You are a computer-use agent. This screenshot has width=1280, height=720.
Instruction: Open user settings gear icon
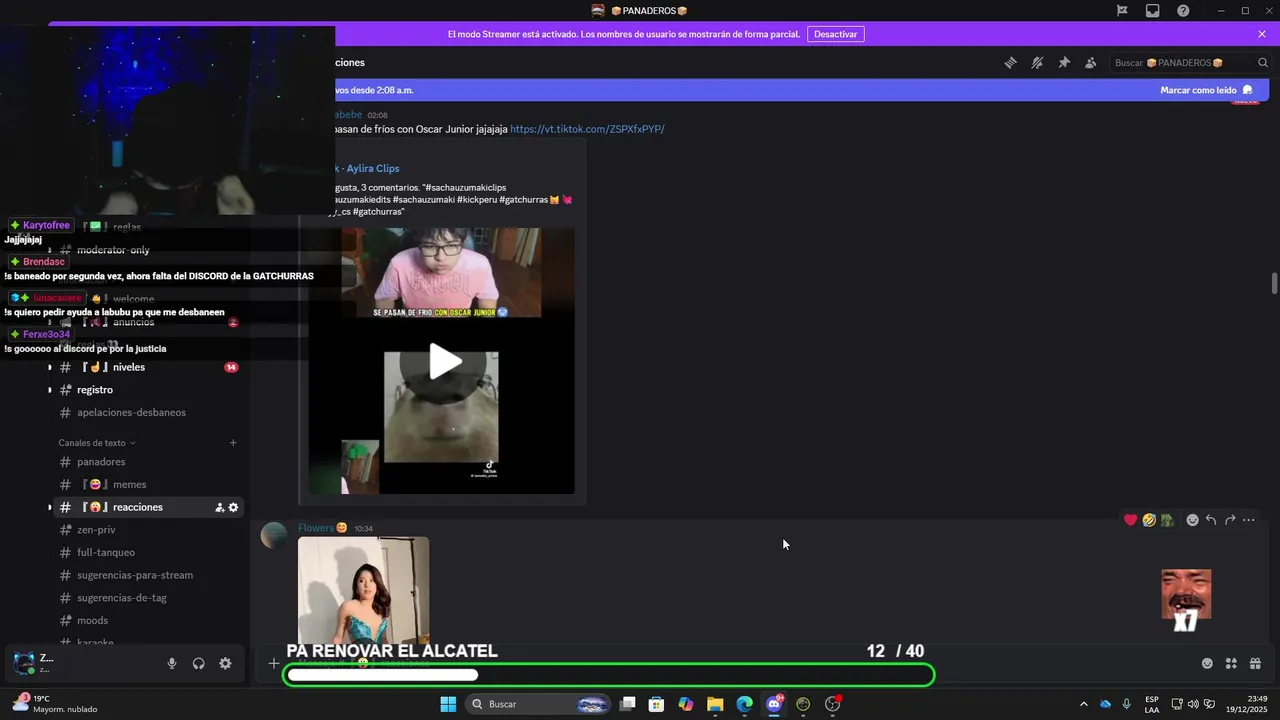pyautogui.click(x=225, y=663)
